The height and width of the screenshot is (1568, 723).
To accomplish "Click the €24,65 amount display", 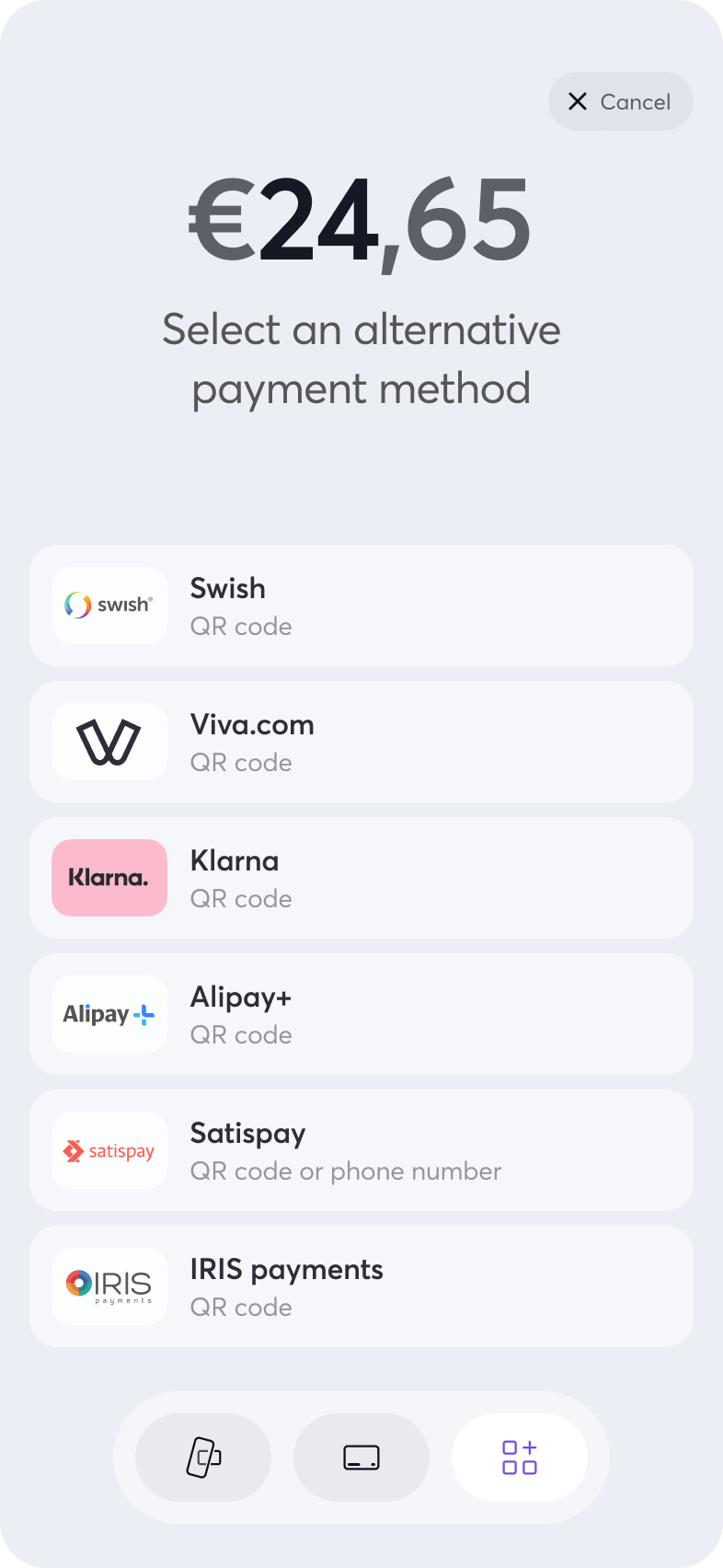I will [361, 221].
